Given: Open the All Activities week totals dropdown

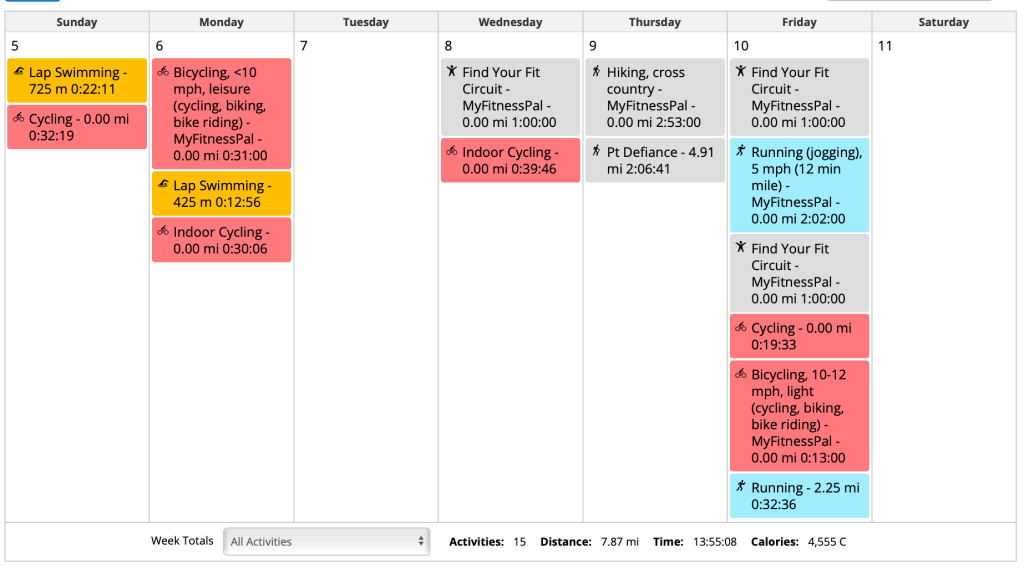Looking at the screenshot, I should click(327, 541).
